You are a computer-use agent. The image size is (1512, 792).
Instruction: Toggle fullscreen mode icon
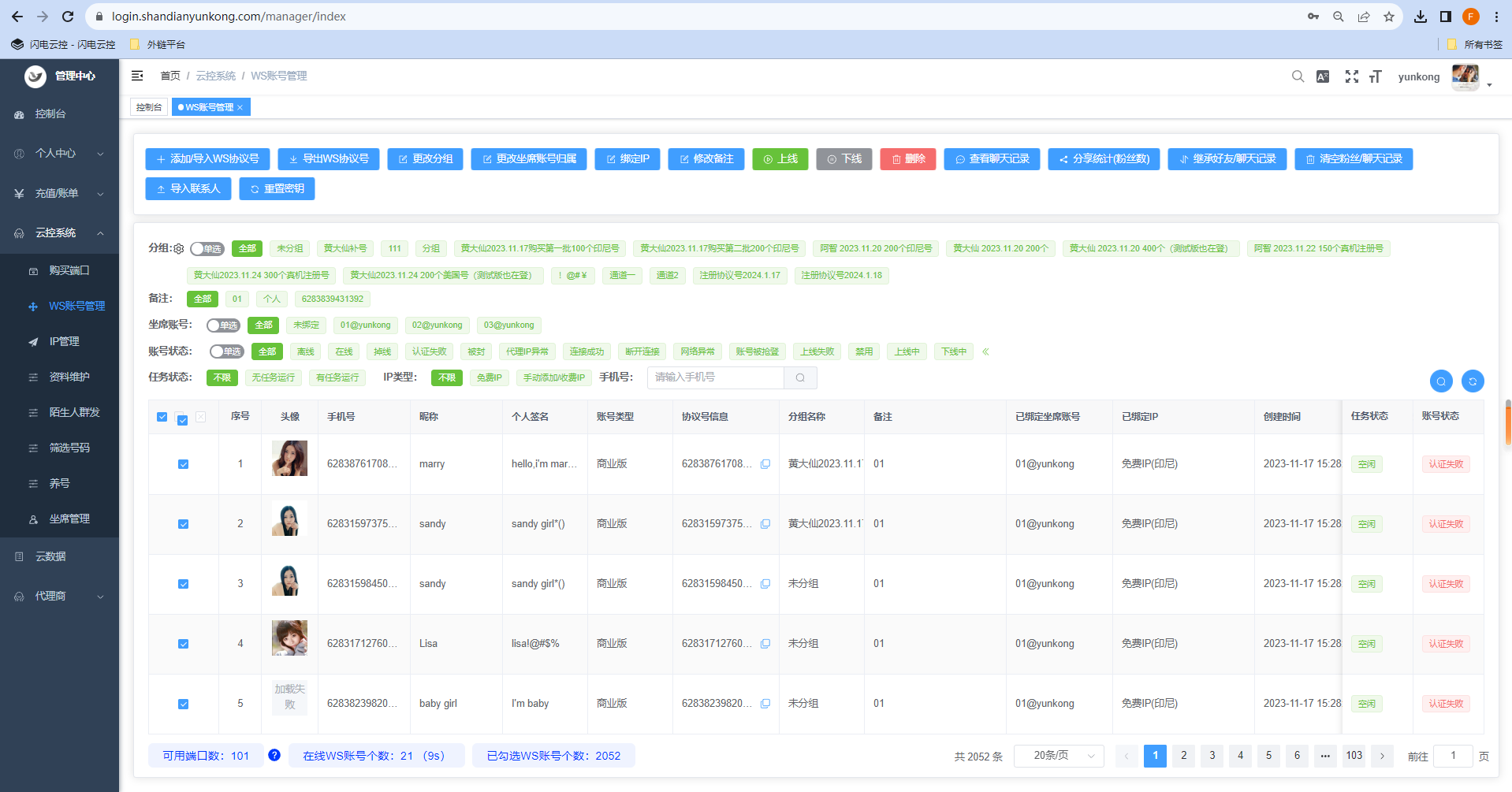(1352, 76)
